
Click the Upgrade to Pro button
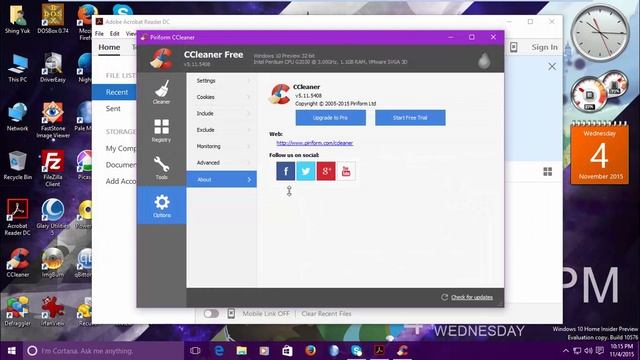[x=331, y=118]
